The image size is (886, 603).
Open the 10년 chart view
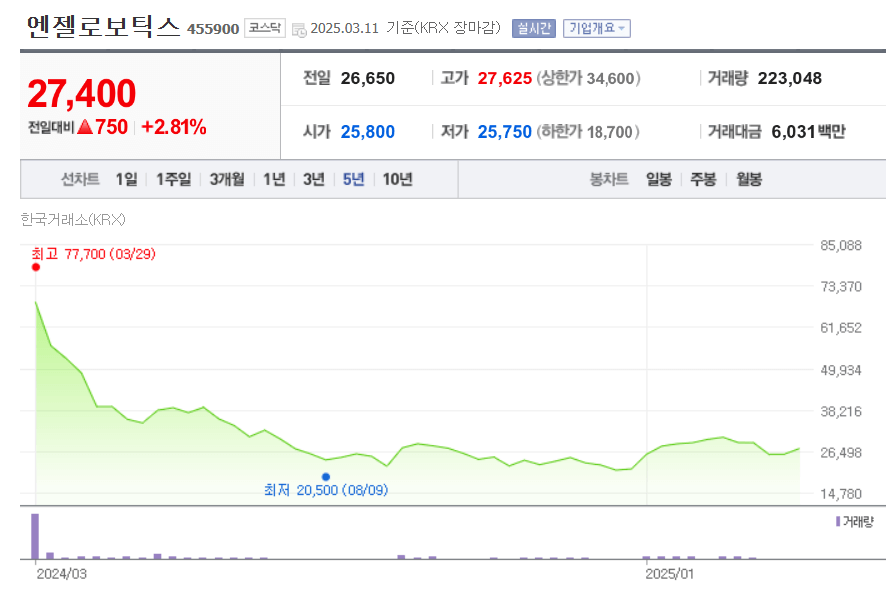[x=398, y=178]
